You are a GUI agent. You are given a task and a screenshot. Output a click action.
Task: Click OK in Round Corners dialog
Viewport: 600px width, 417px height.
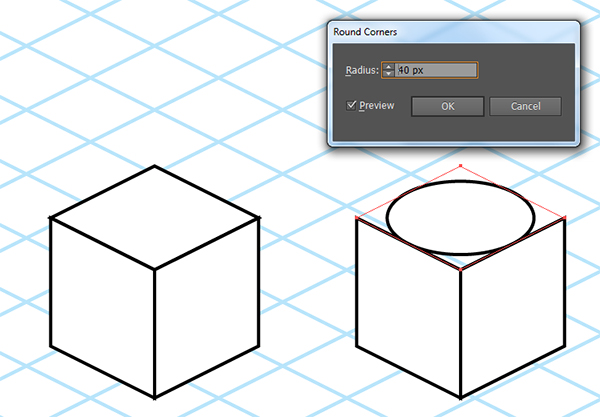447,106
